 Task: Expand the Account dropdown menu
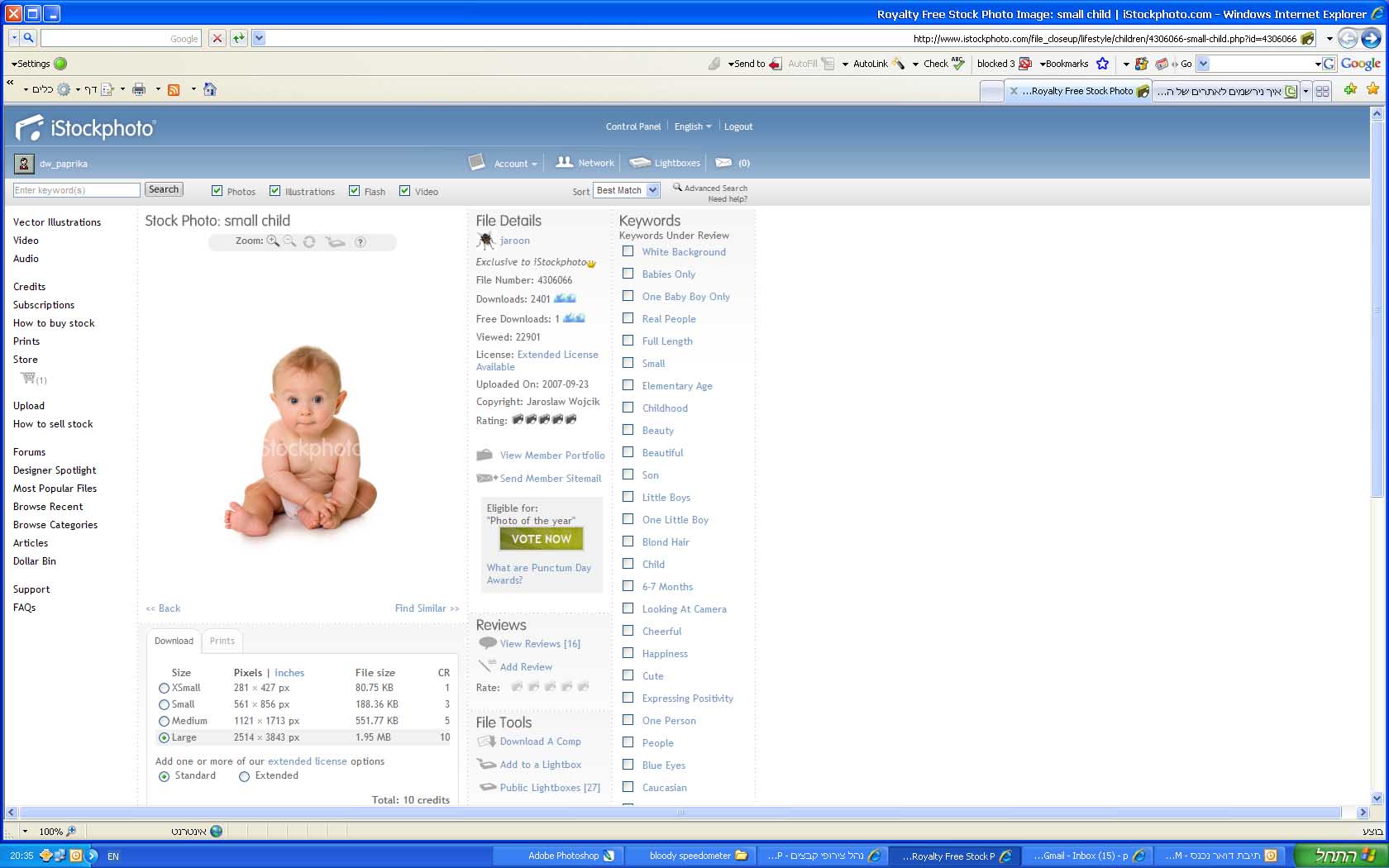[516, 164]
